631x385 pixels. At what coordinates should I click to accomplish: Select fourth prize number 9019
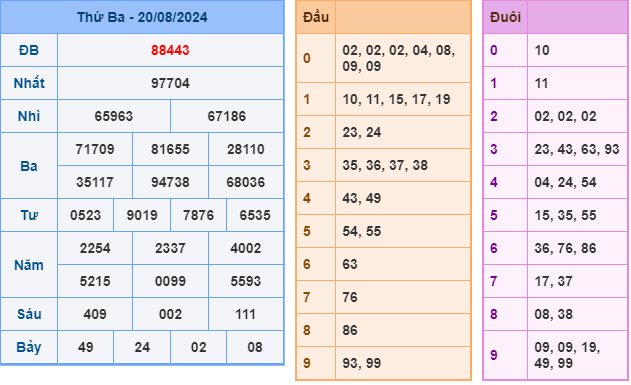pos(142,215)
